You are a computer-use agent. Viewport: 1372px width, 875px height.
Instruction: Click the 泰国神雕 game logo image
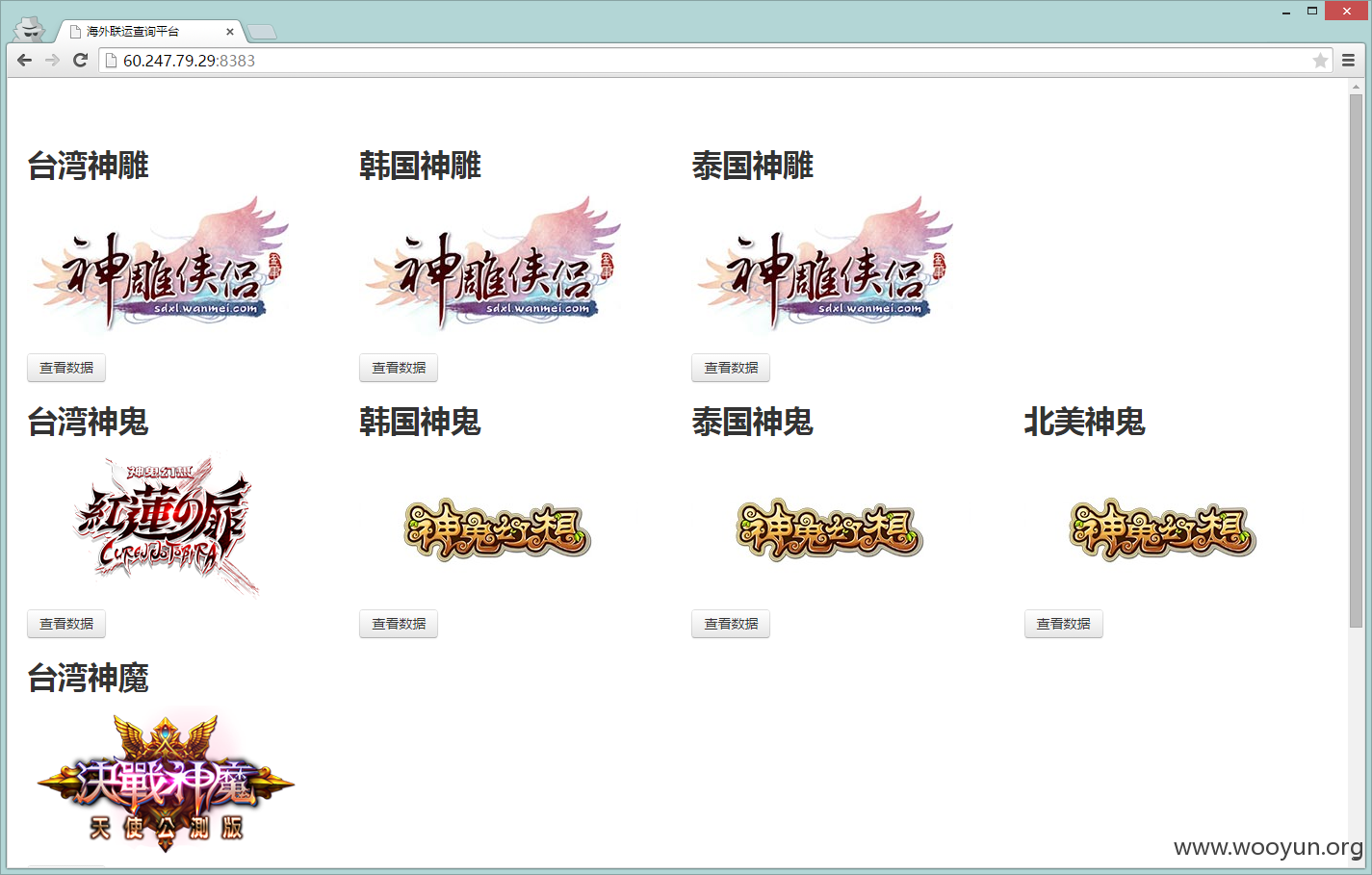[825, 264]
